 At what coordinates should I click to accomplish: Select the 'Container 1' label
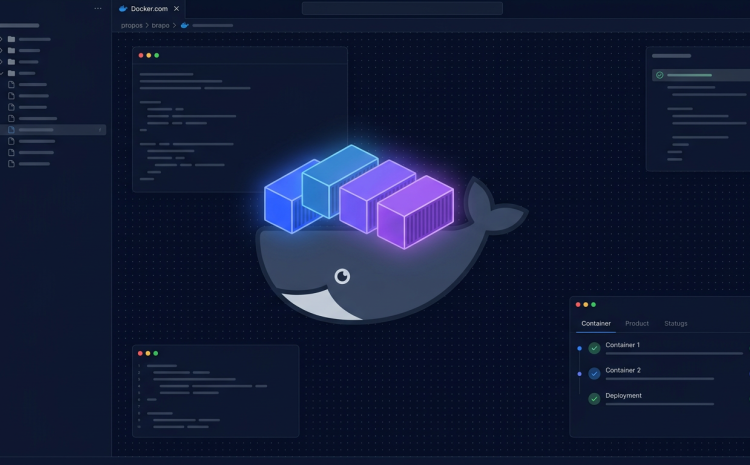pos(622,344)
